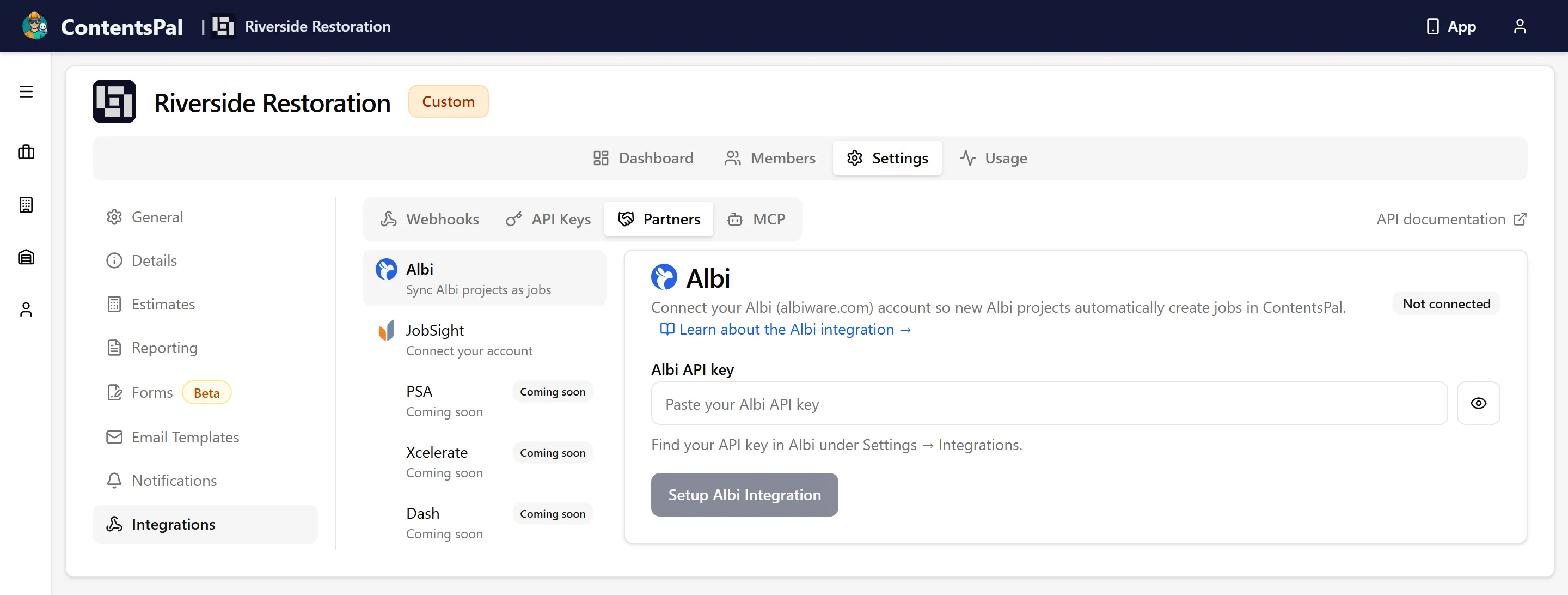Select Integrations in settings menu
Image resolution: width=1568 pixels, height=595 pixels.
point(205,524)
